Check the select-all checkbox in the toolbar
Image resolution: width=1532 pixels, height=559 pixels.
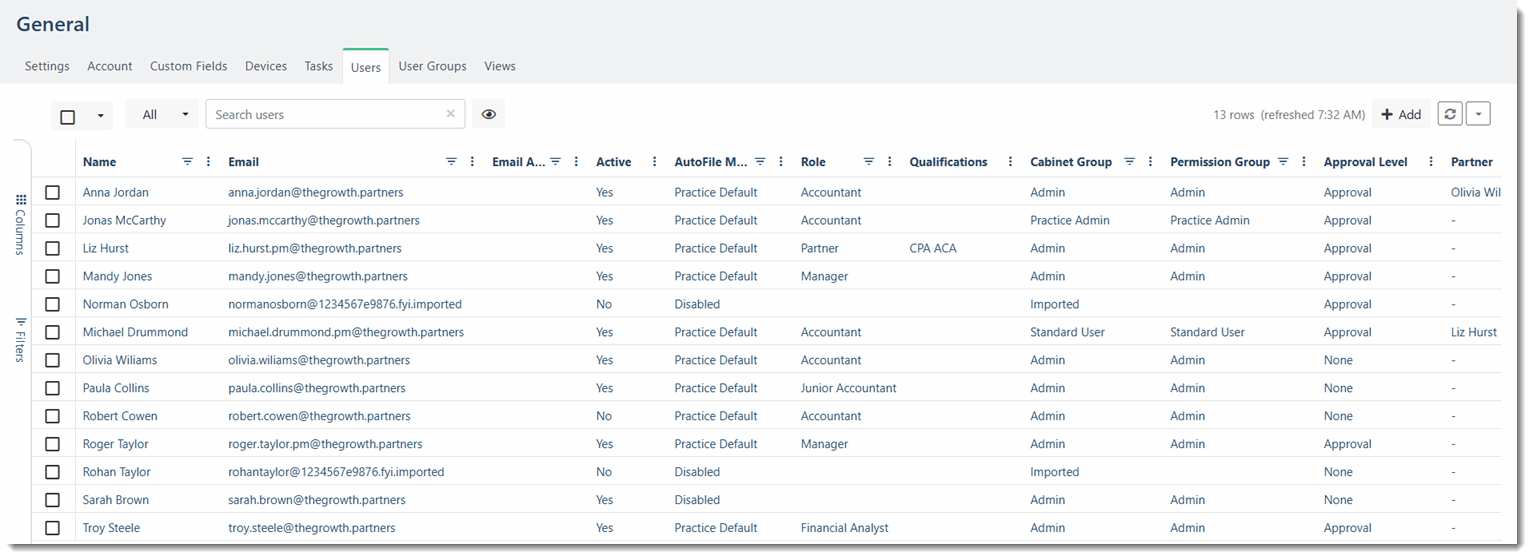[68, 116]
